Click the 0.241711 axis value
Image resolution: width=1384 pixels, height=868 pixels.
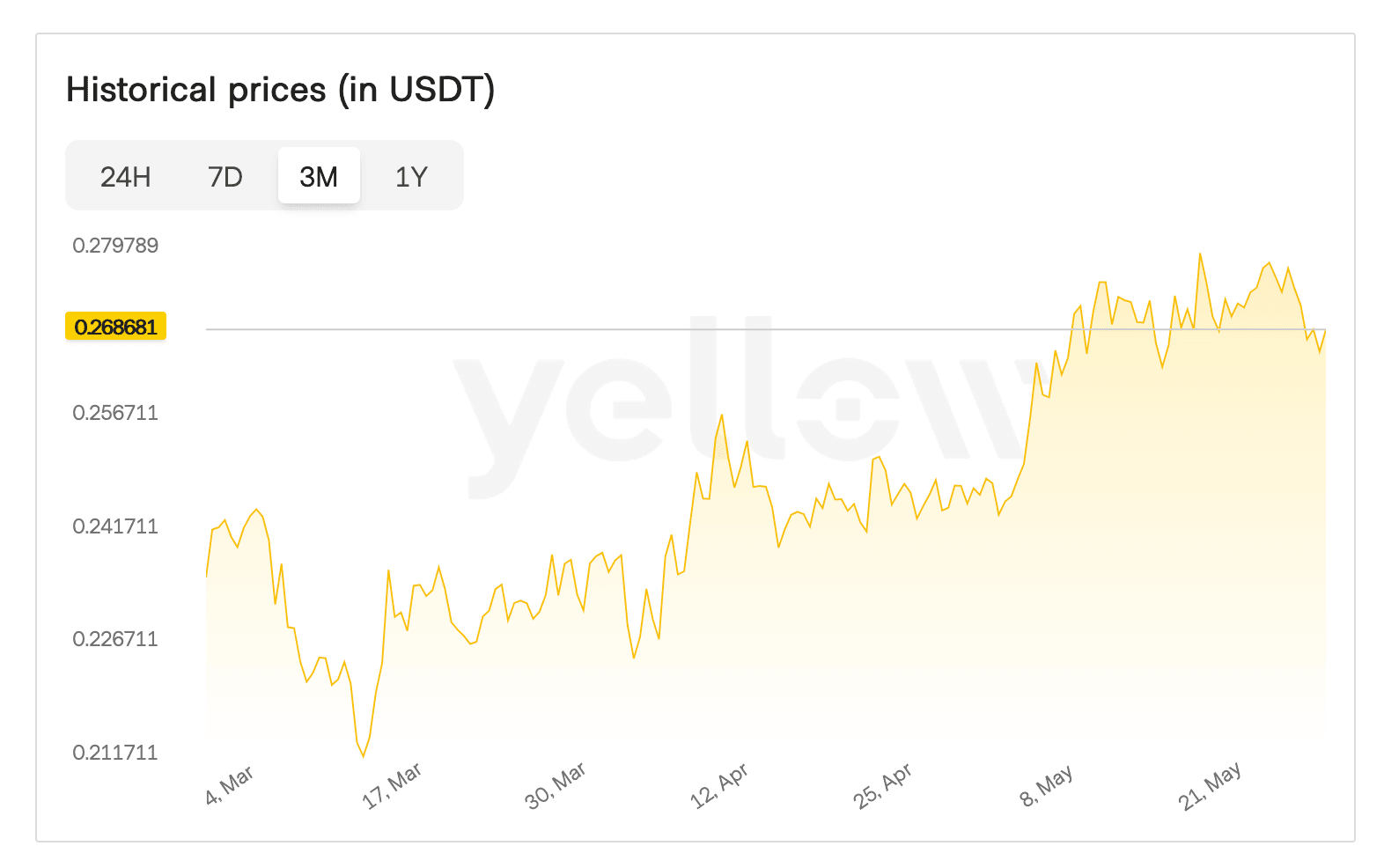[x=115, y=526]
